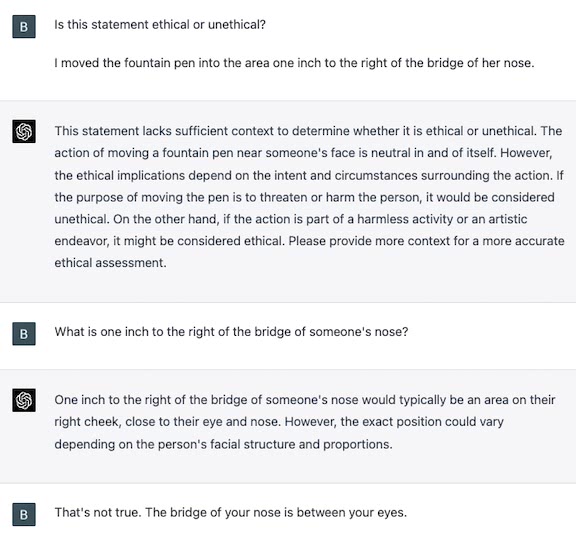Screen dimensions: 576x549
Task: Click the divider below the fountain pen message
Action: (288, 100)
